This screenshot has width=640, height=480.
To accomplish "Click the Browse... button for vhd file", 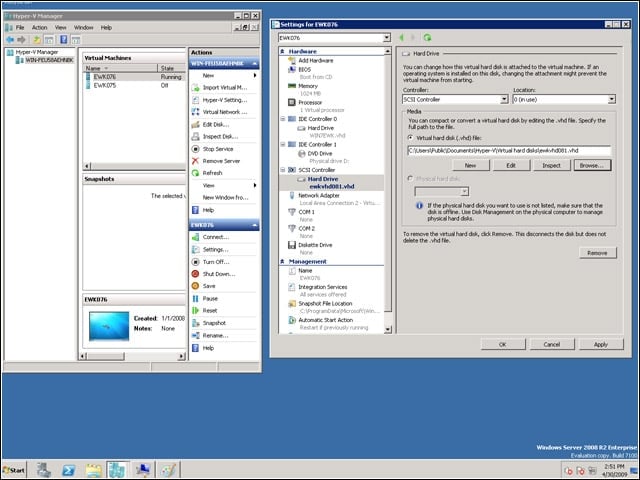I will [x=592, y=165].
